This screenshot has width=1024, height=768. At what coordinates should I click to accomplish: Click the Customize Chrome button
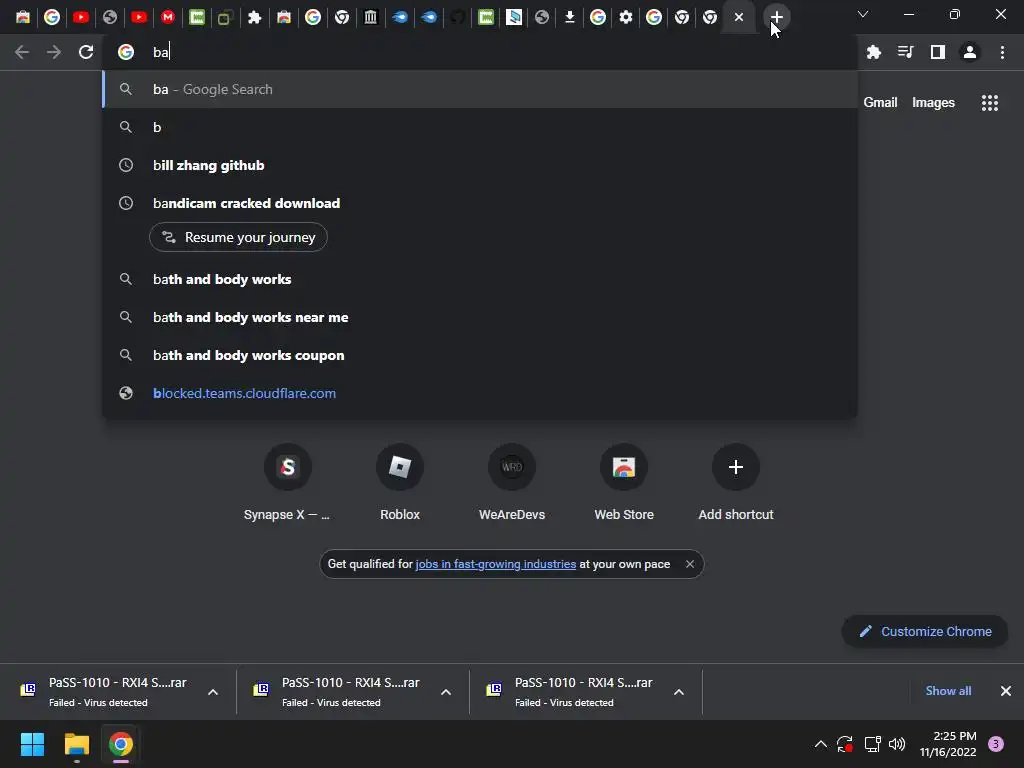925,632
